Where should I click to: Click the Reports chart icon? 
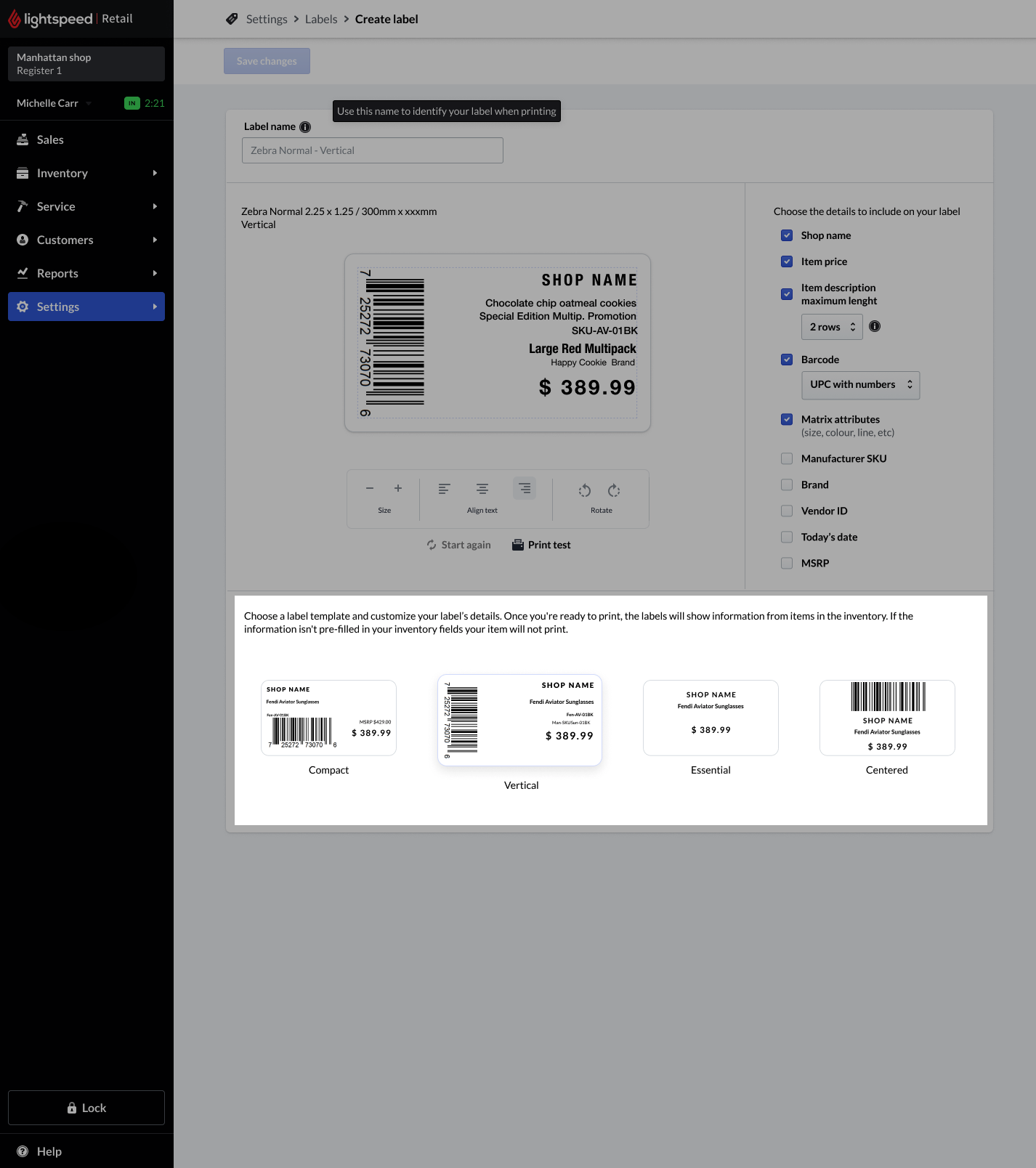click(23, 273)
